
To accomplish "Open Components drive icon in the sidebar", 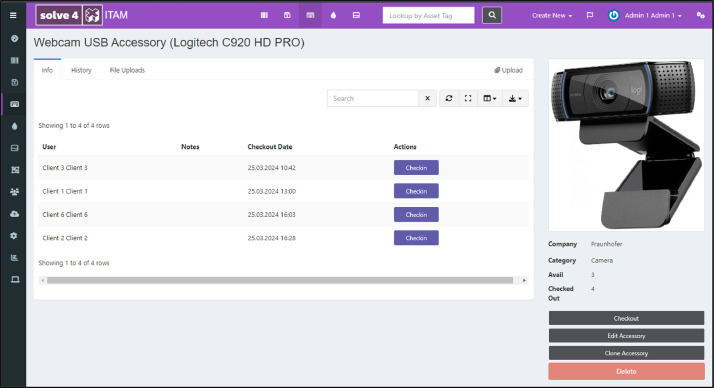I will coord(15,148).
